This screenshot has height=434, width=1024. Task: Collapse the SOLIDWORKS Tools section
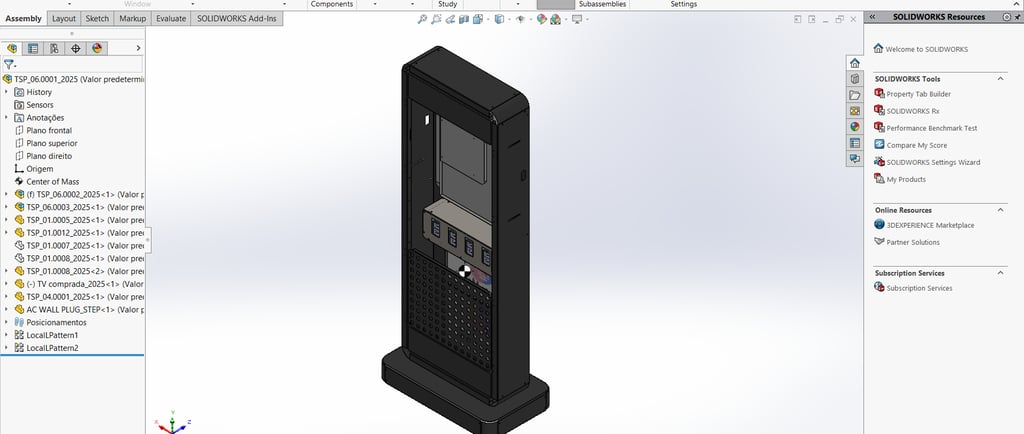(x=1000, y=78)
